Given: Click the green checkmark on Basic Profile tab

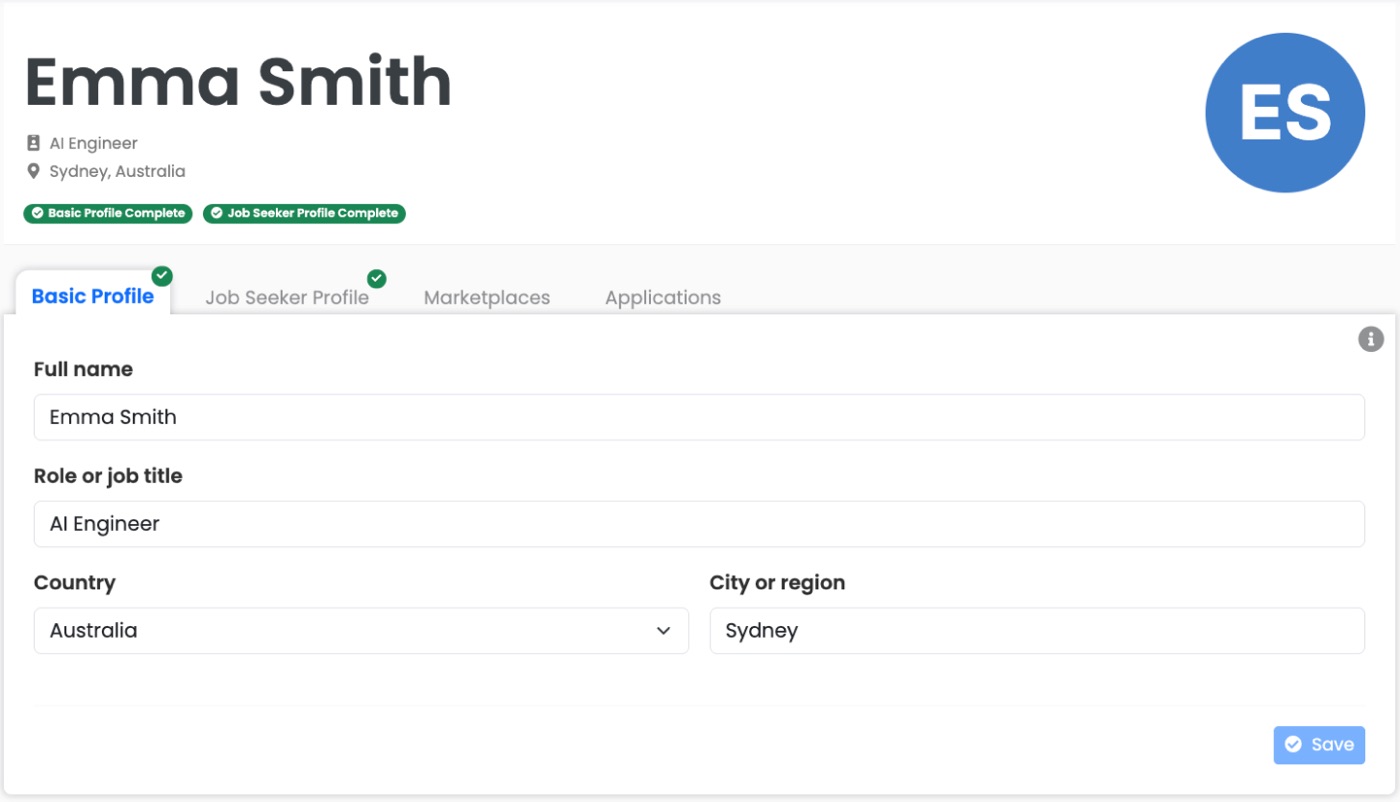Looking at the screenshot, I should click(x=162, y=276).
